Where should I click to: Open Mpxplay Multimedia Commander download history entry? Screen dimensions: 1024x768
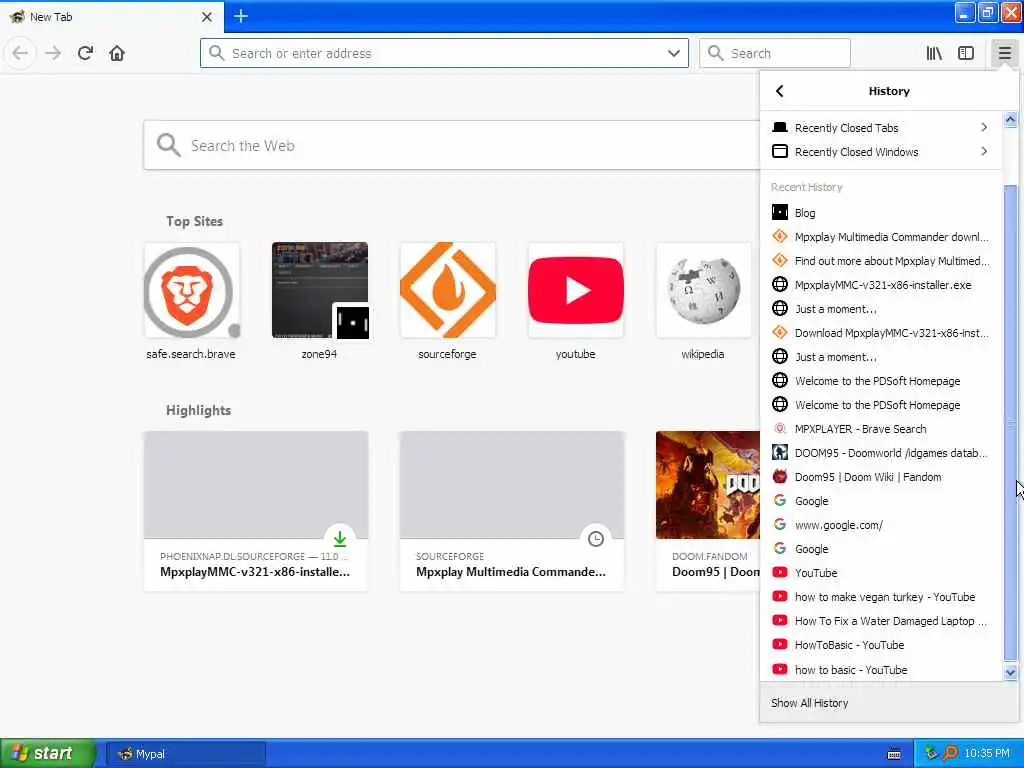880,236
